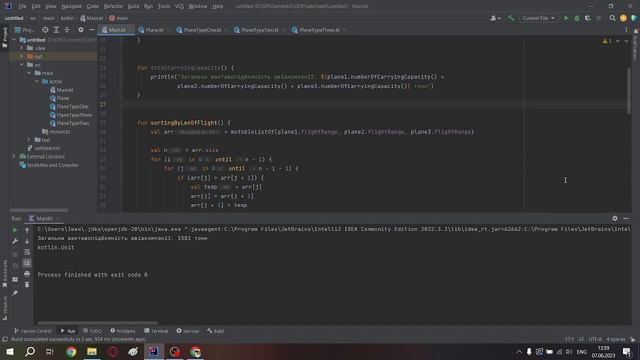
Task: Click the main function breadcrumb
Action: (x=119, y=18)
